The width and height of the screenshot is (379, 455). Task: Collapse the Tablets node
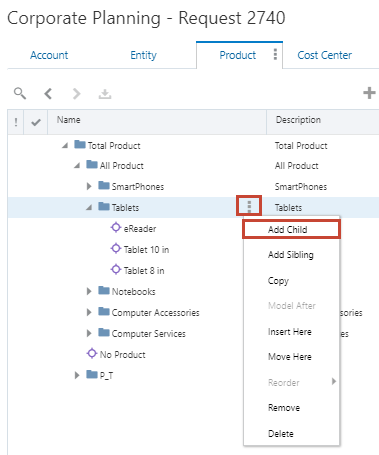click(89, 207)
